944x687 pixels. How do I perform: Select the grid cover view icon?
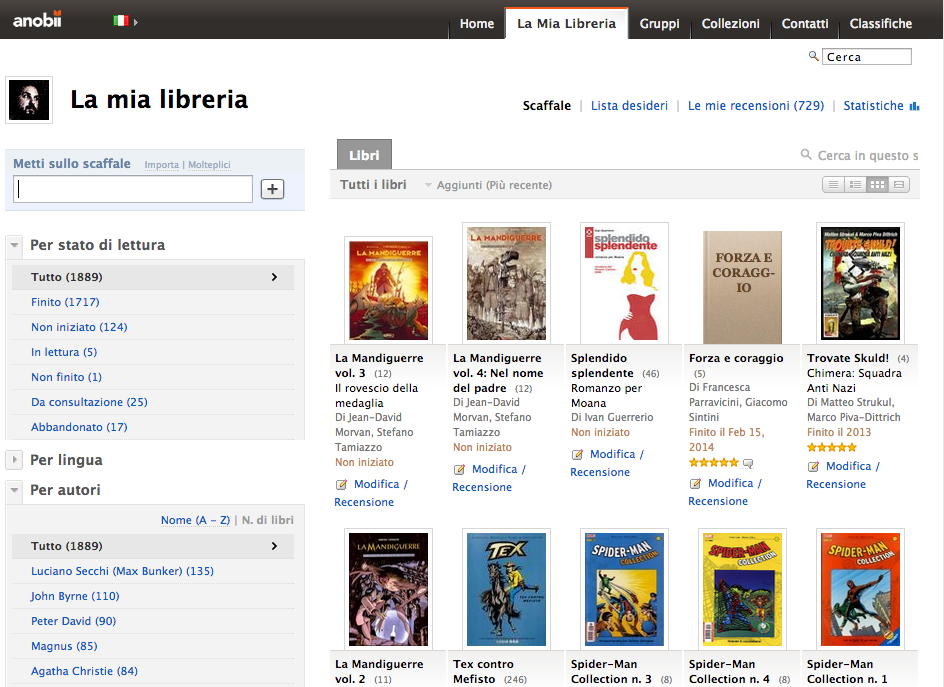click(x=877, y=185)
